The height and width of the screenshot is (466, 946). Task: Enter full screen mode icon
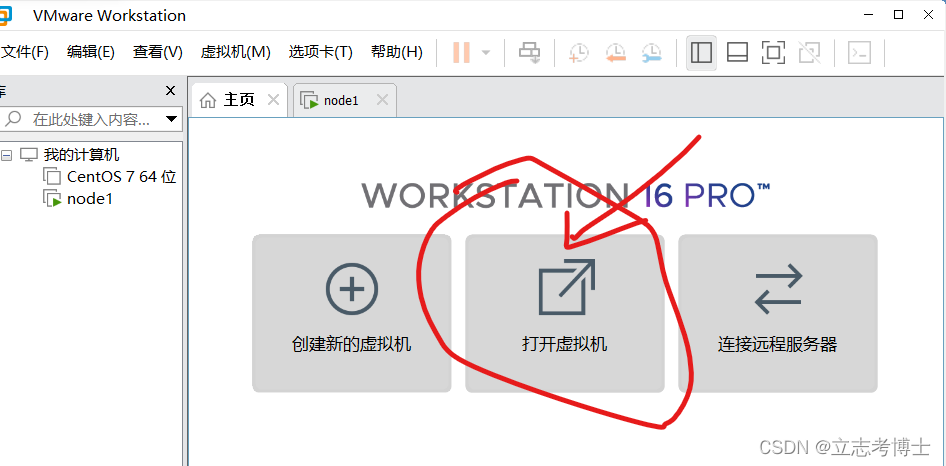(773, 53)
